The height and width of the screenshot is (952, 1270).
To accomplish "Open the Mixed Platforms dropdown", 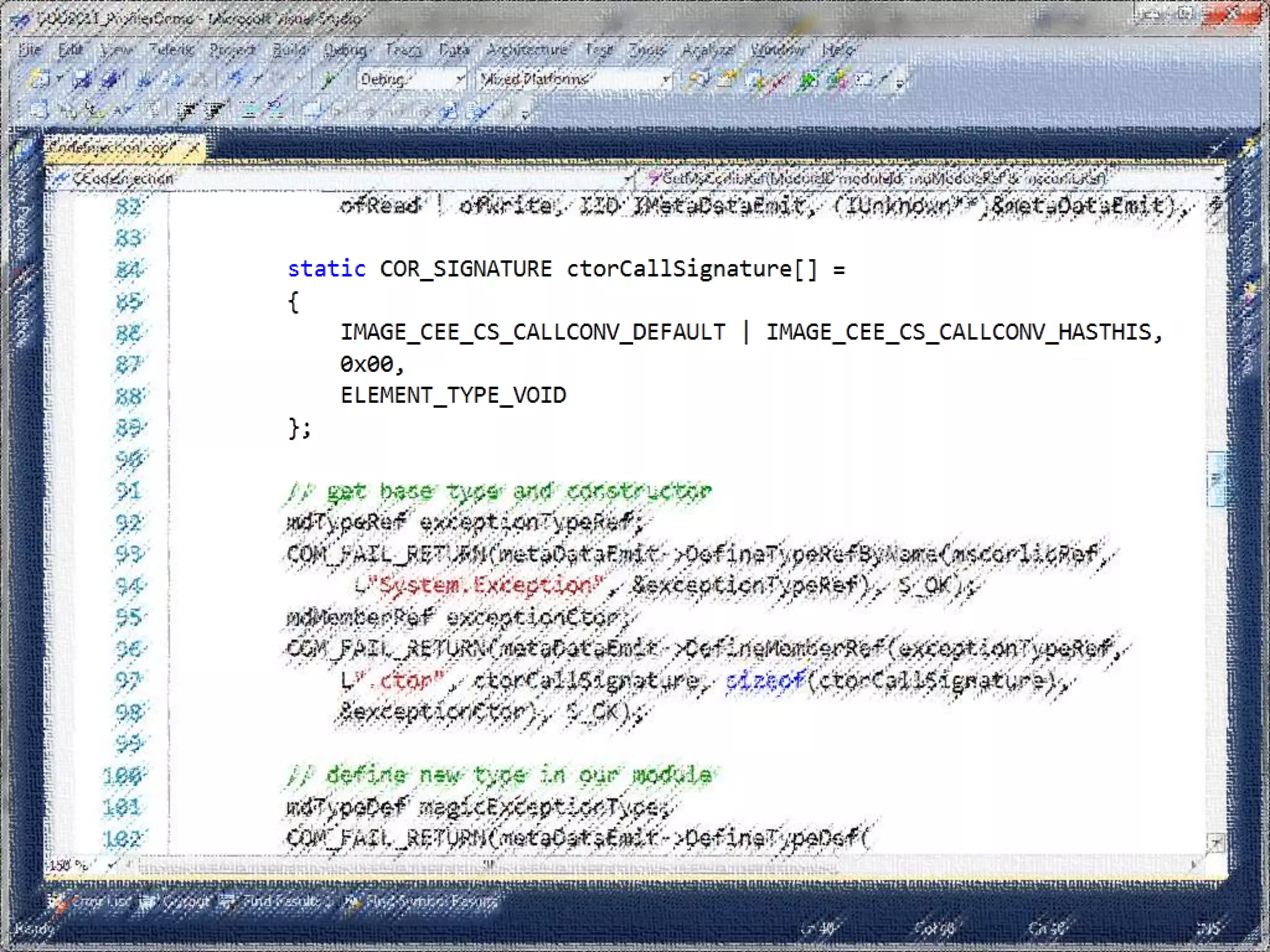I will click(x=666, y=79).
